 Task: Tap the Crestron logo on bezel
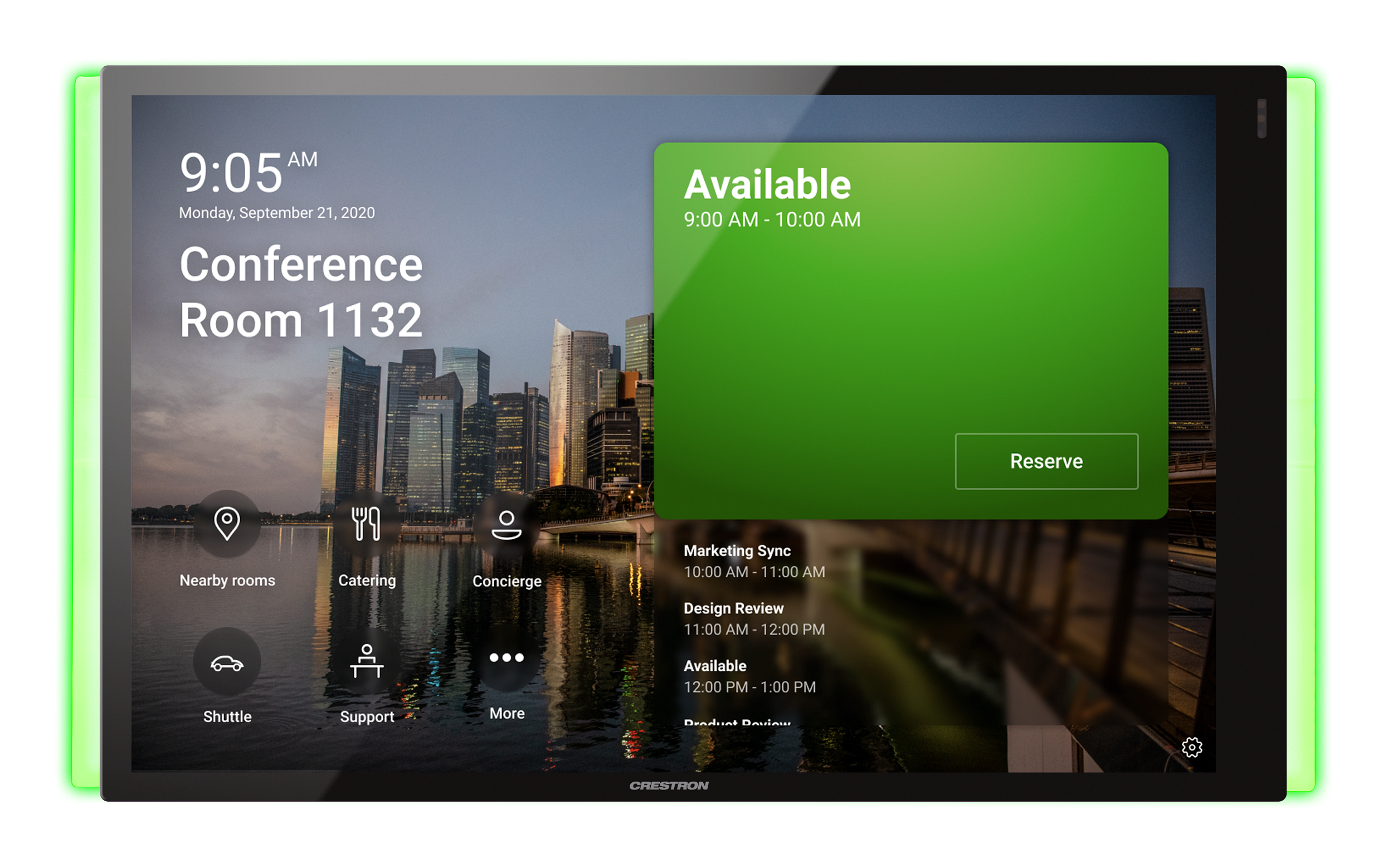coord(669,786)
